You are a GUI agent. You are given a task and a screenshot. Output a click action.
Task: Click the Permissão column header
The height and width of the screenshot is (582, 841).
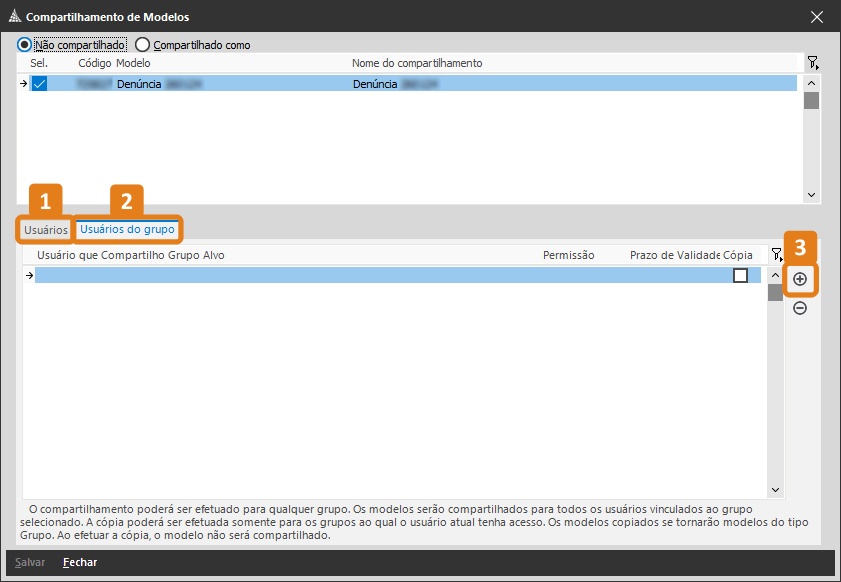[x=568, y=255]
